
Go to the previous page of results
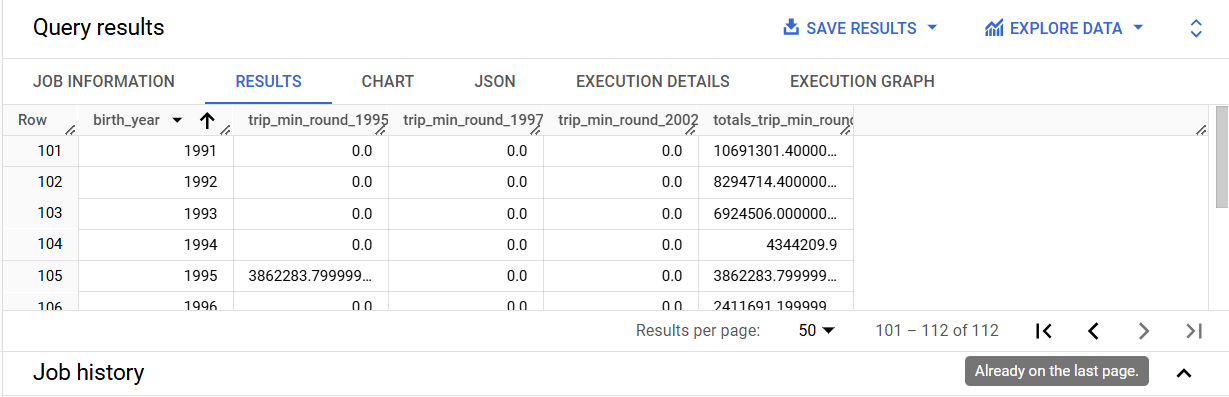pos(1093,331)
